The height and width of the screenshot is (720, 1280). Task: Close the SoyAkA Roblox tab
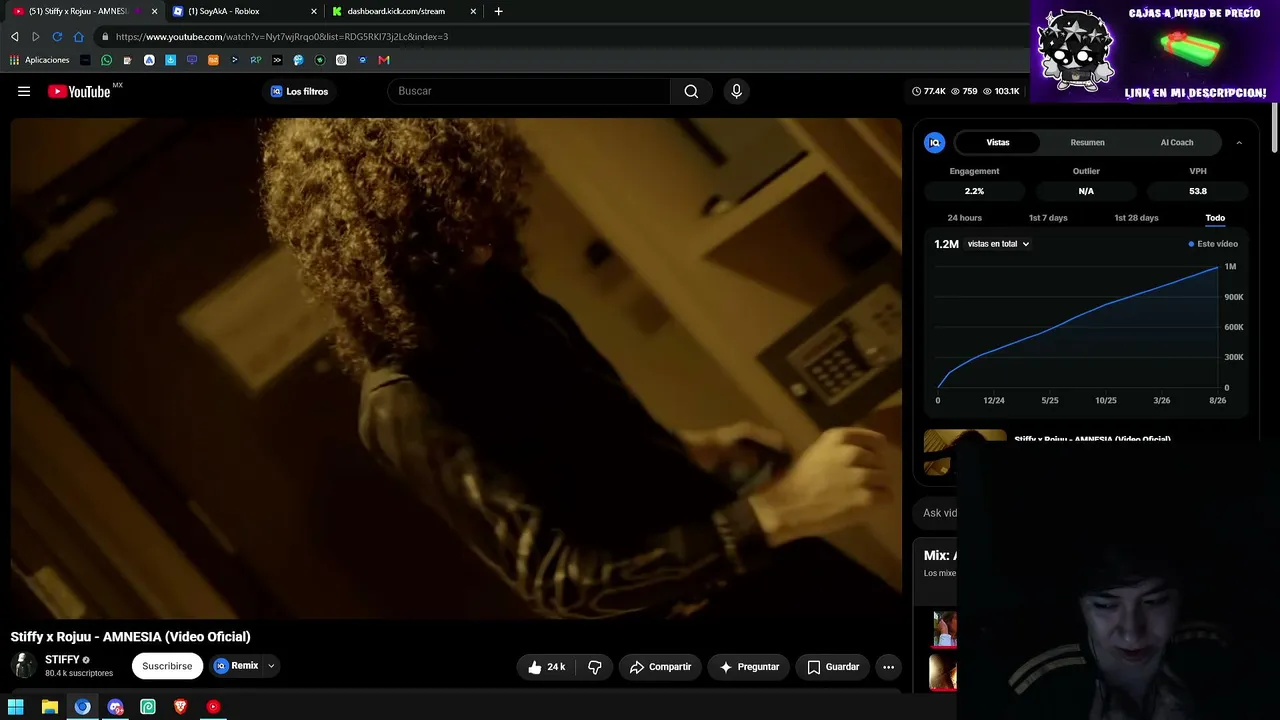pos(314,12)
